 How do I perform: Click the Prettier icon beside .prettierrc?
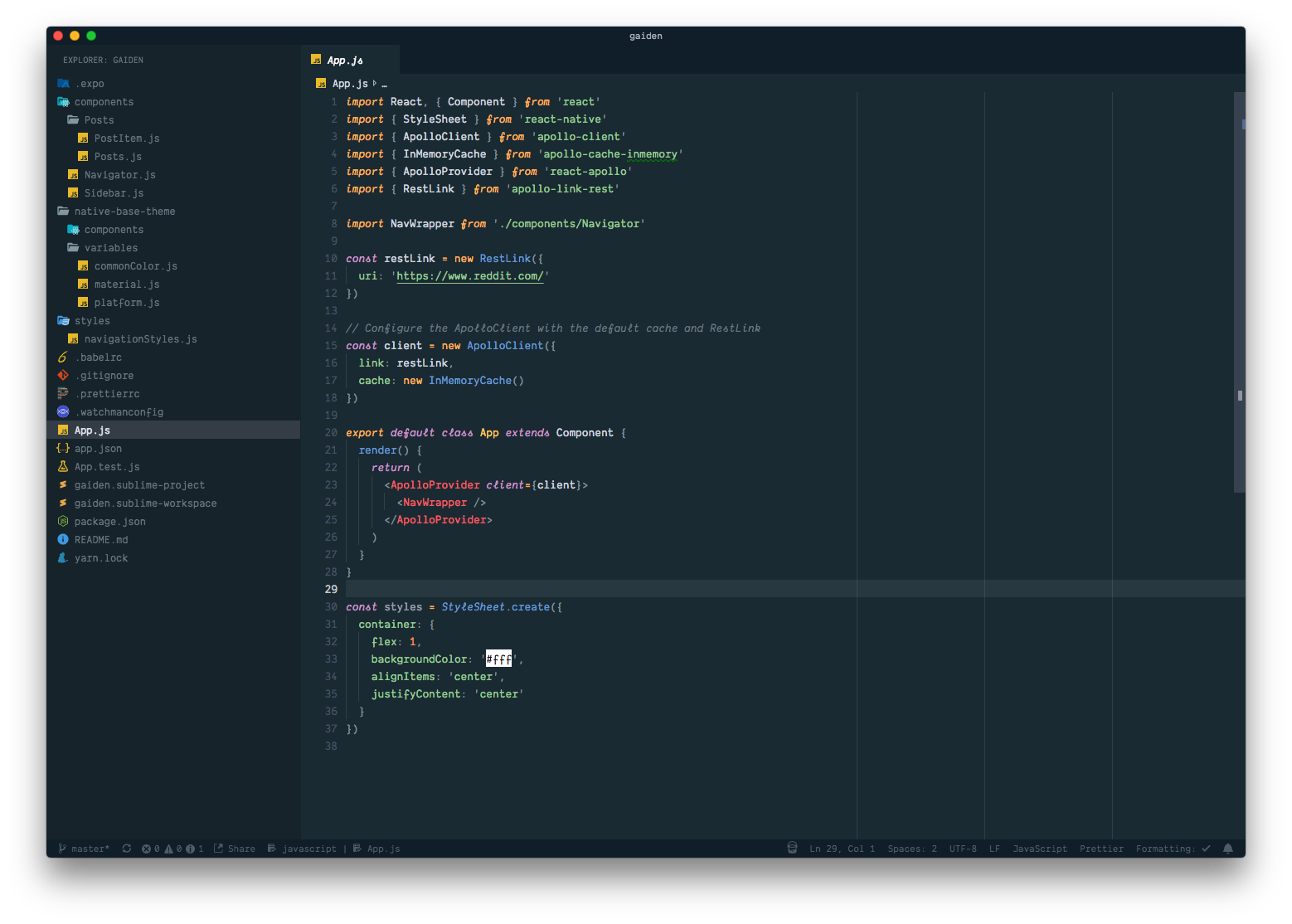[x=63, y=393]
